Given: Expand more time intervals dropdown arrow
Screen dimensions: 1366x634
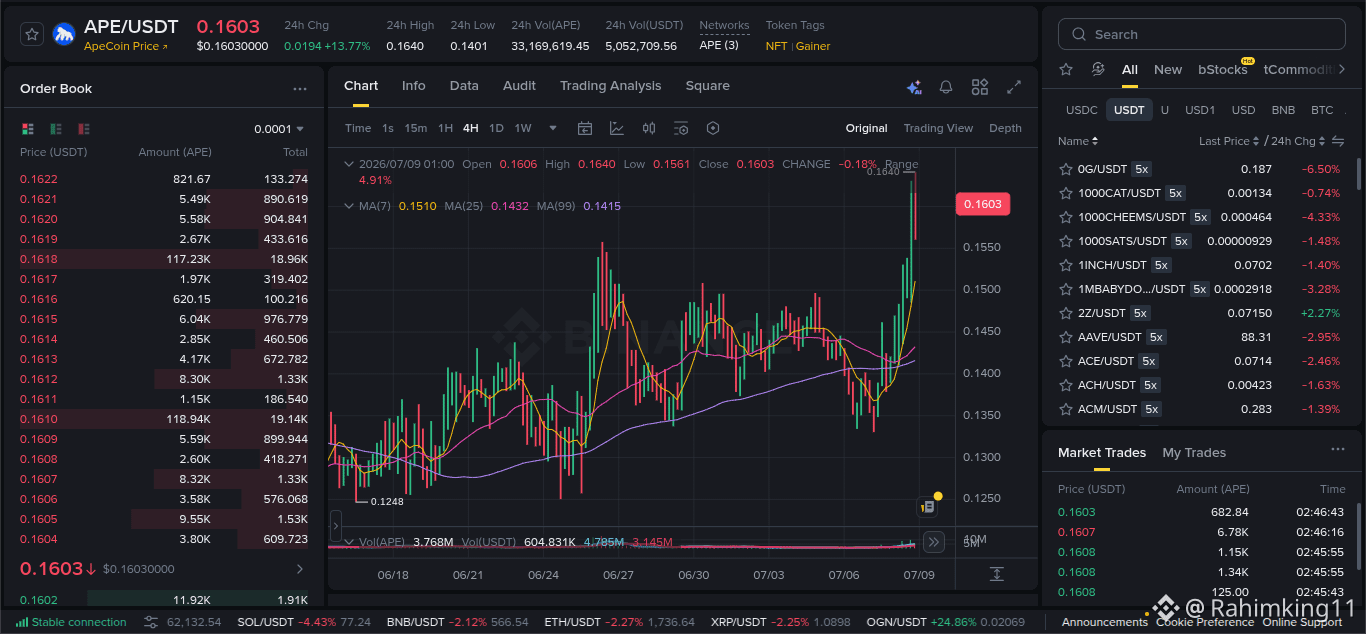Looking at the screenshot, I should click(x=552, y=128).
